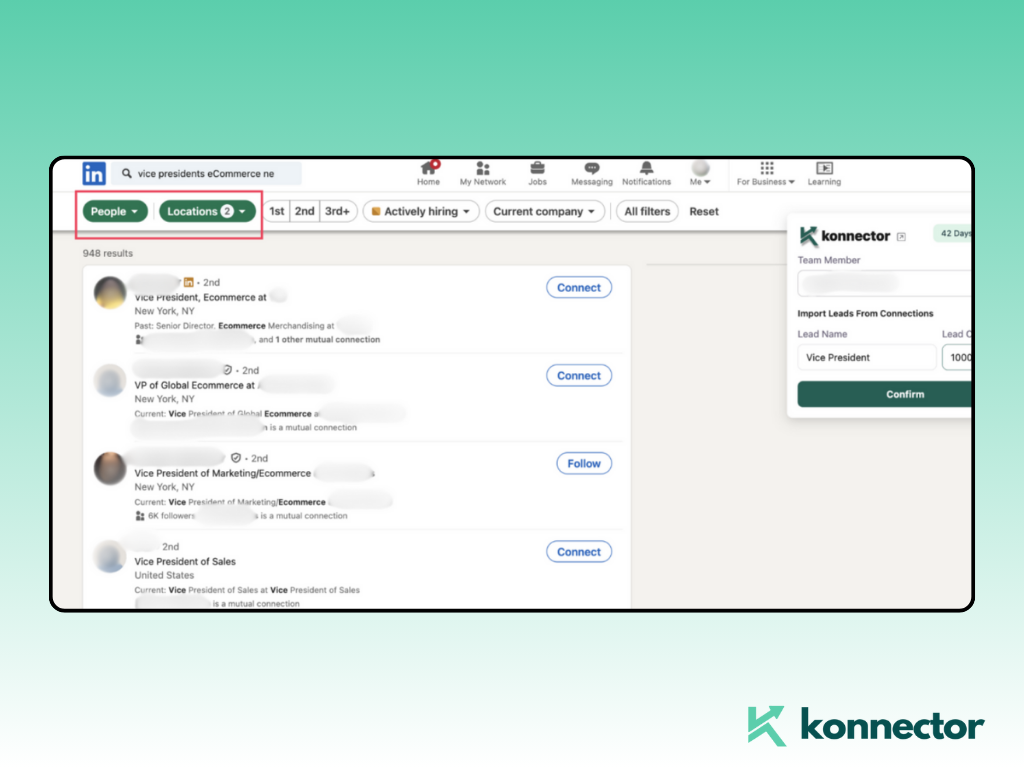
Task: Click '6K followers' text
Action: coord(172,516)
